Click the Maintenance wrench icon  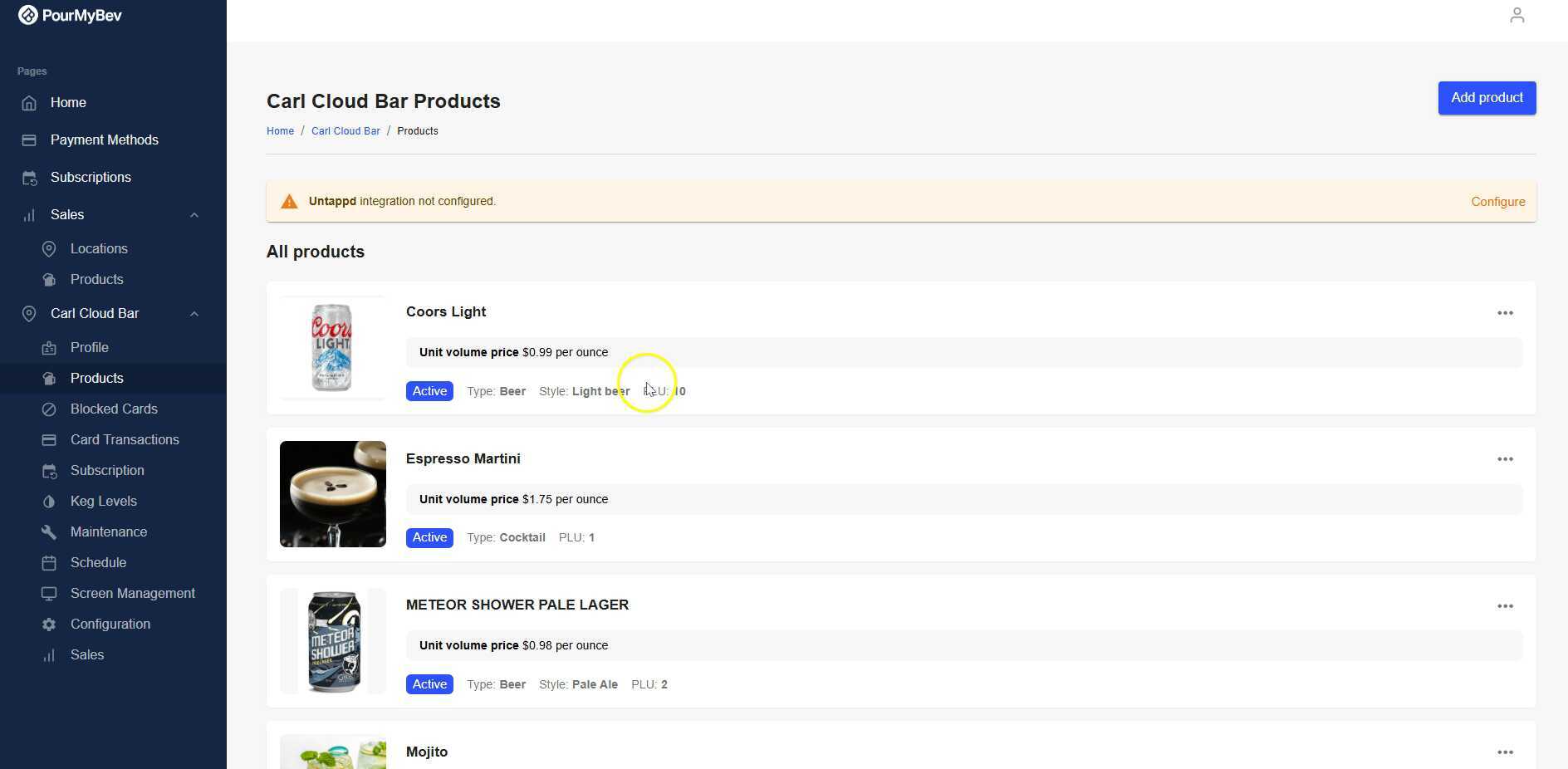click(49, 532)
